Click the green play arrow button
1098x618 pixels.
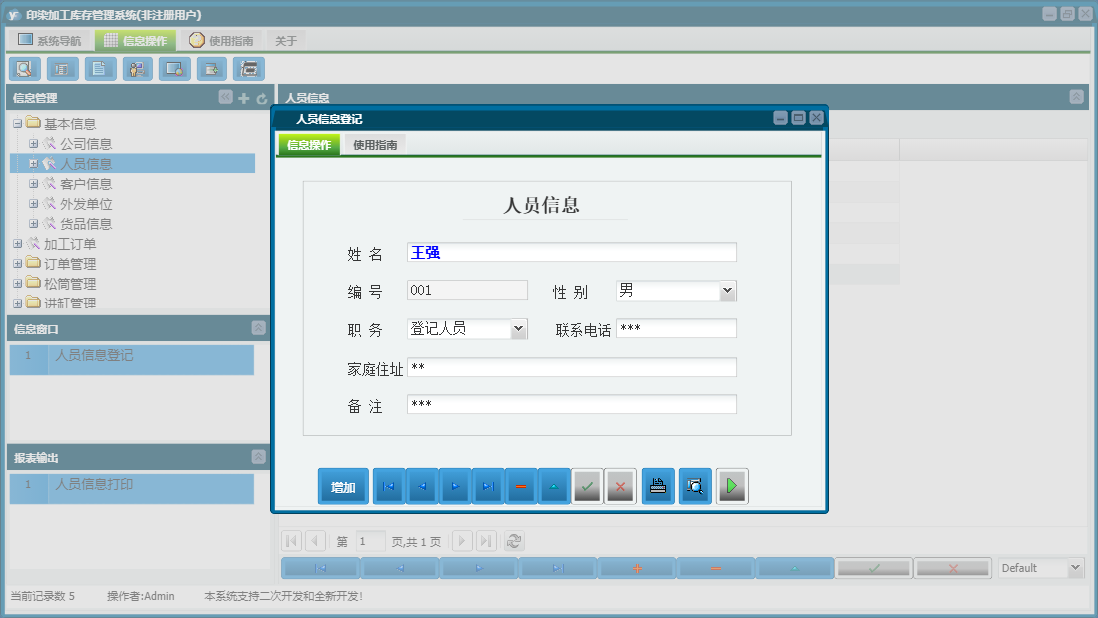[x=732, y=487]
